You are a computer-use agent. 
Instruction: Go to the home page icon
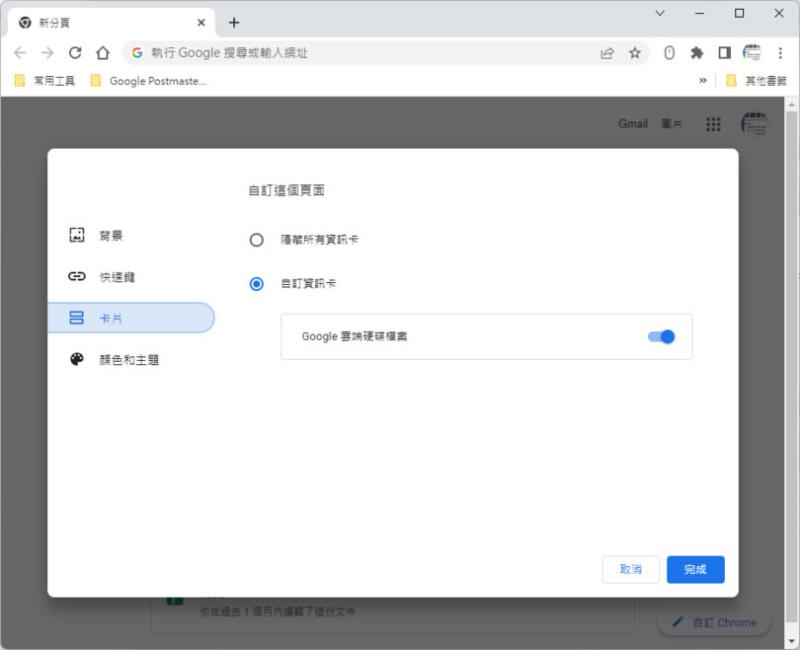[x=103, y=53]
